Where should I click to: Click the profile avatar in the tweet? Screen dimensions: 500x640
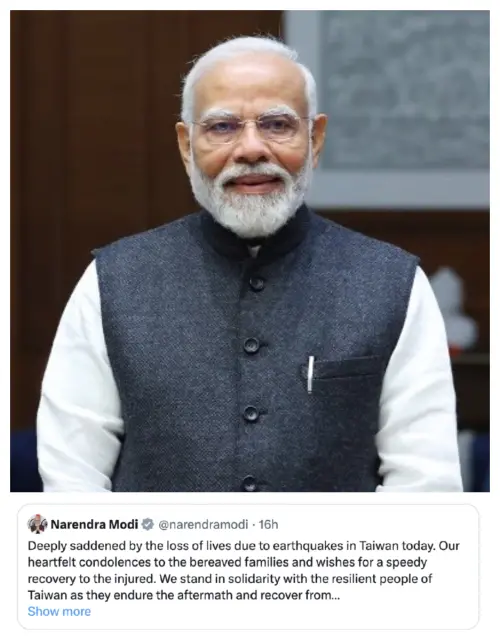tap(37, 524)
